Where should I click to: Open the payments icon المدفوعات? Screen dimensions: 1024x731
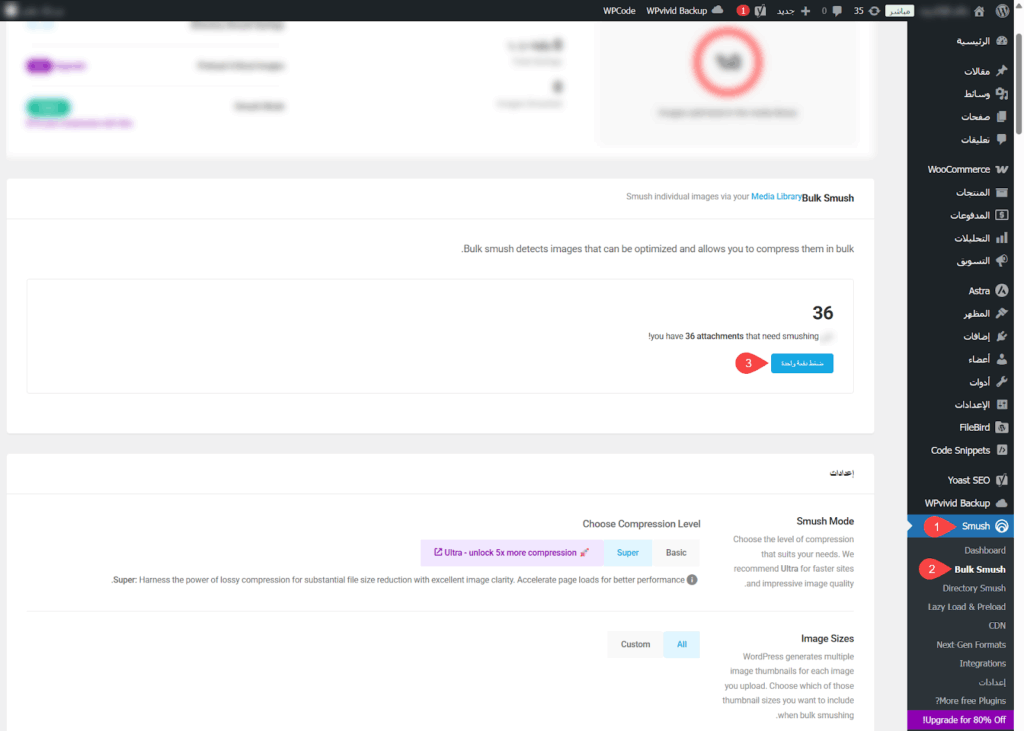(1002, 215)
